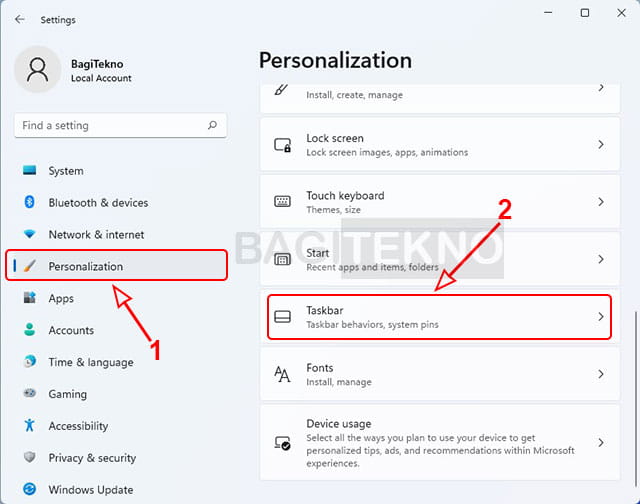
Task: Click the Privacy & security shield icon
Action: pyautogui.click(x=29, y=457)
